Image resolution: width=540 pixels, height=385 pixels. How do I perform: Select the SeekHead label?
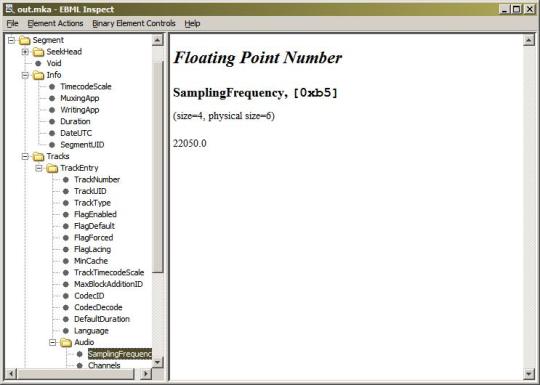64,52
